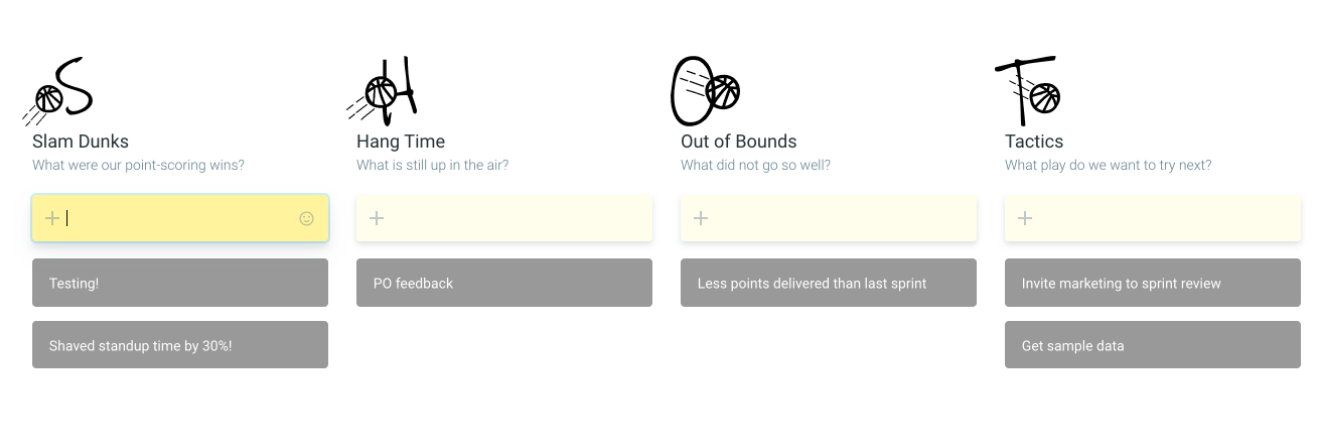This screenshot has width=1325, height=427.
Task: Click the "Out of Bounds" column title
Action: (738, 142)
